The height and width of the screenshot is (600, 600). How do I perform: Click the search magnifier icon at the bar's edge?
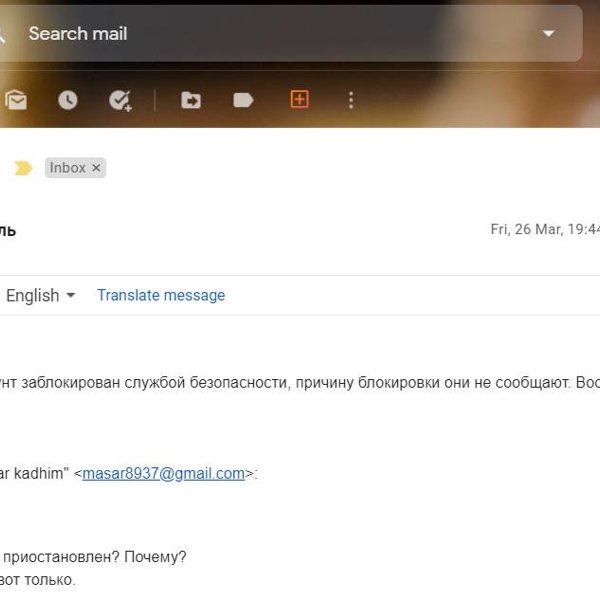tap(2, 35)
